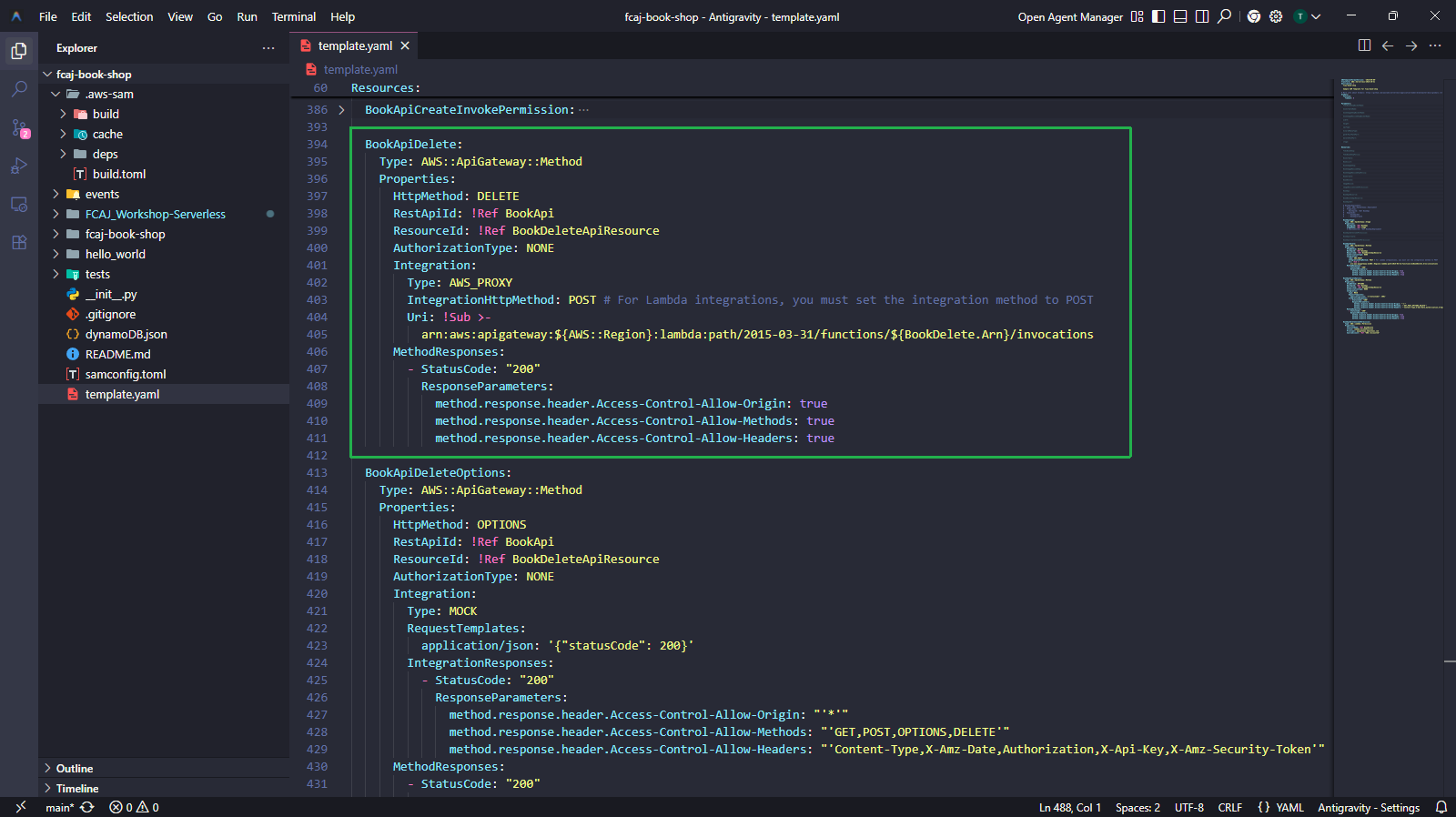Open the Chrome browser icon in title bar
Image resolution: width=1456 pixels, height=817 pixels.
[1254, 16]
